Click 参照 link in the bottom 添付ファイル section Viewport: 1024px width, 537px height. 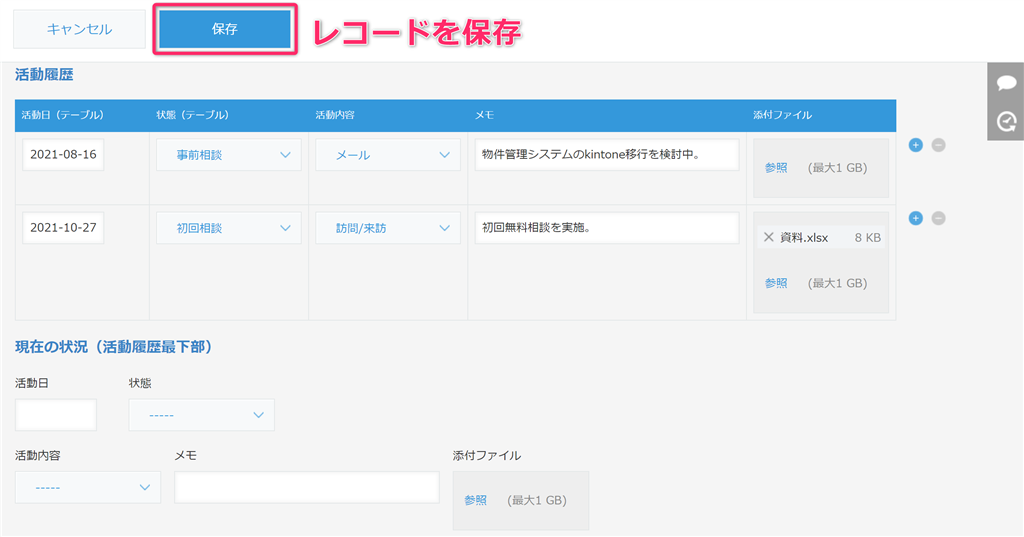[x=475, y=500]
